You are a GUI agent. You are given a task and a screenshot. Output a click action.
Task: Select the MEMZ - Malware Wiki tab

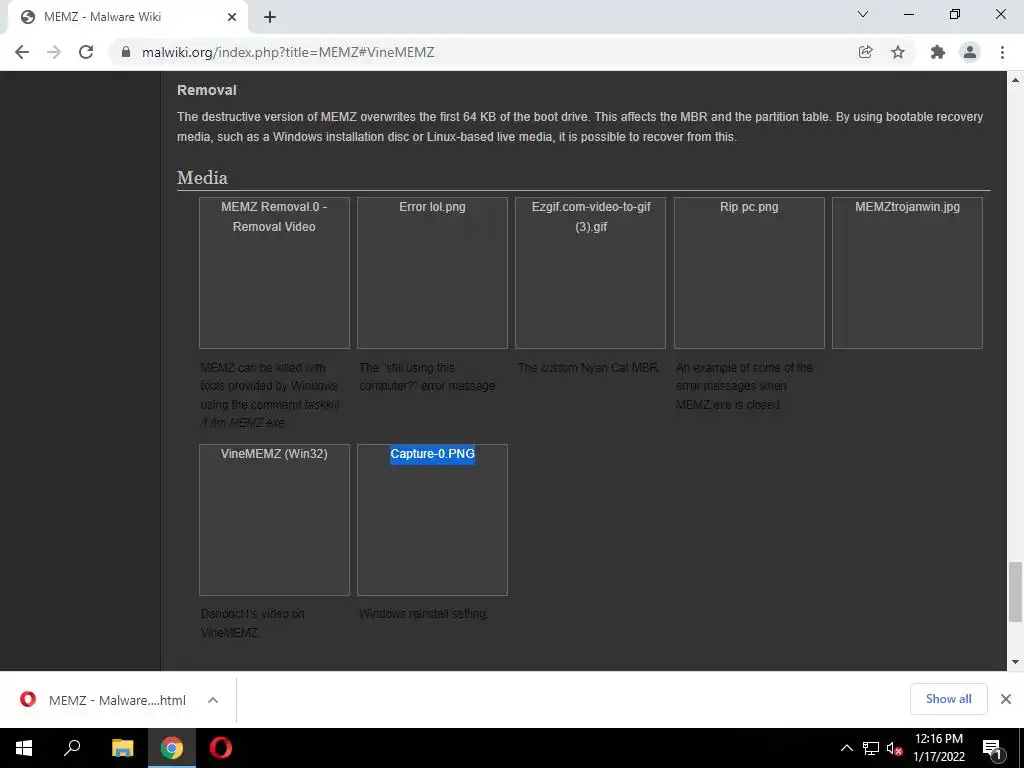pos(127,17)
